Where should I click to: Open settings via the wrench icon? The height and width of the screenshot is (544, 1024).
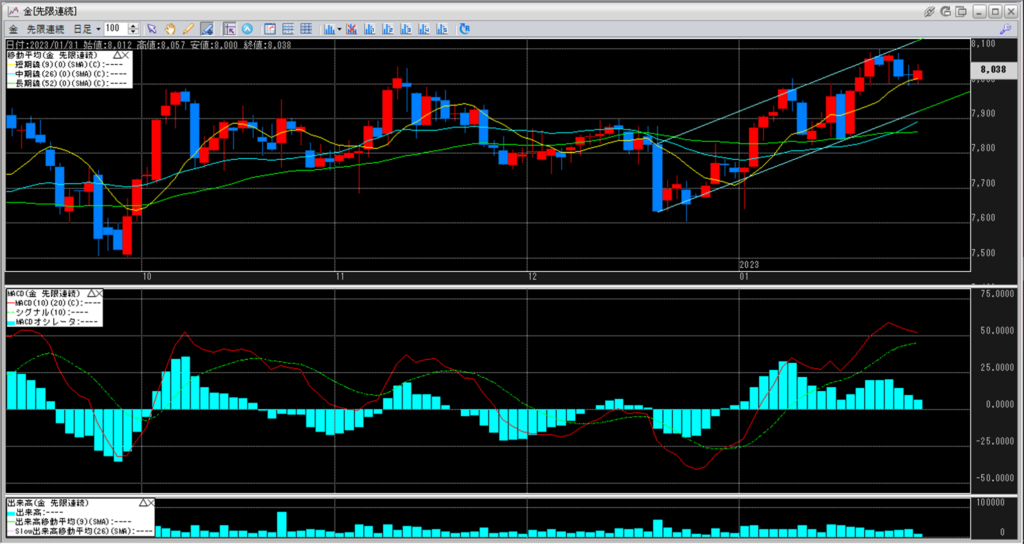coord(1005,29)
